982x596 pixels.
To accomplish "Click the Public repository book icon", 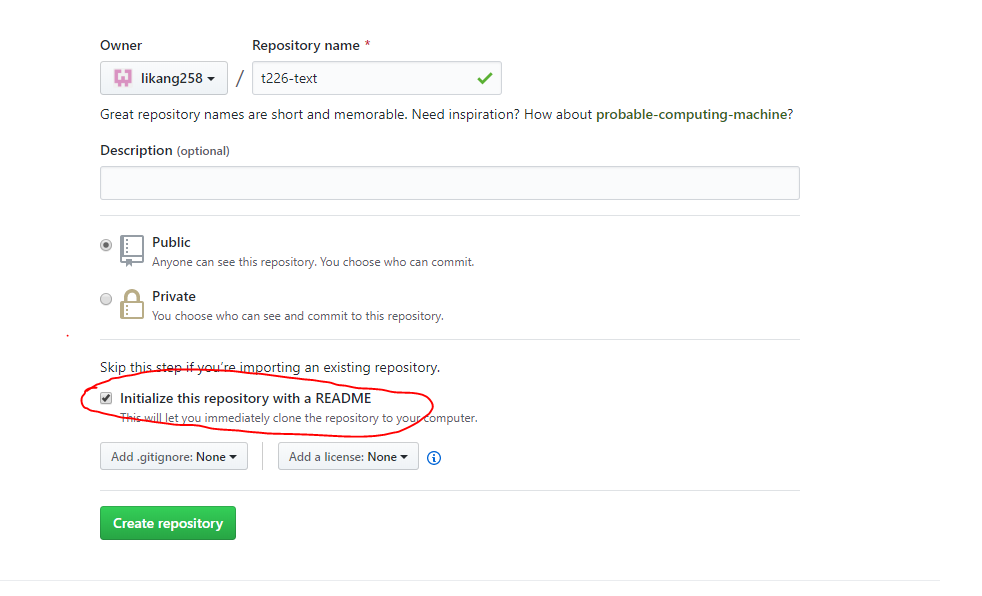I will coord(132,251).
